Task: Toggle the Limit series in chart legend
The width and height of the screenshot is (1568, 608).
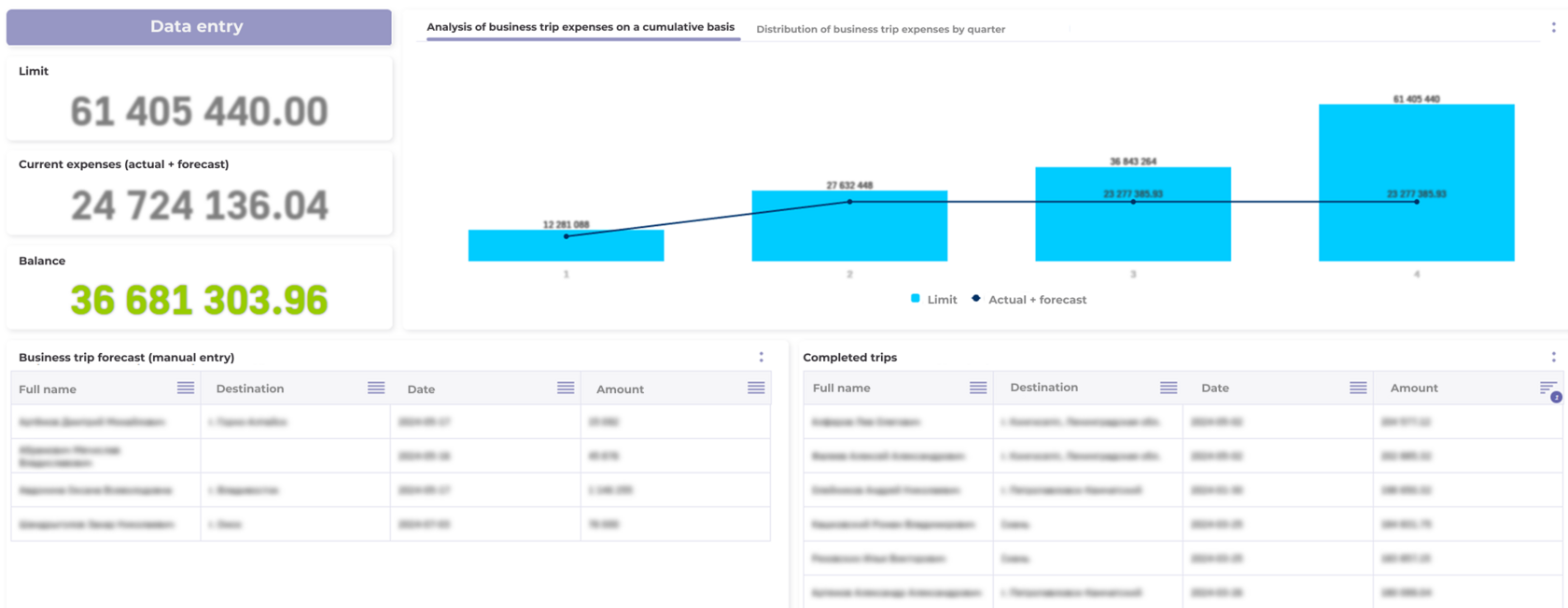Action: click(933, 300)
